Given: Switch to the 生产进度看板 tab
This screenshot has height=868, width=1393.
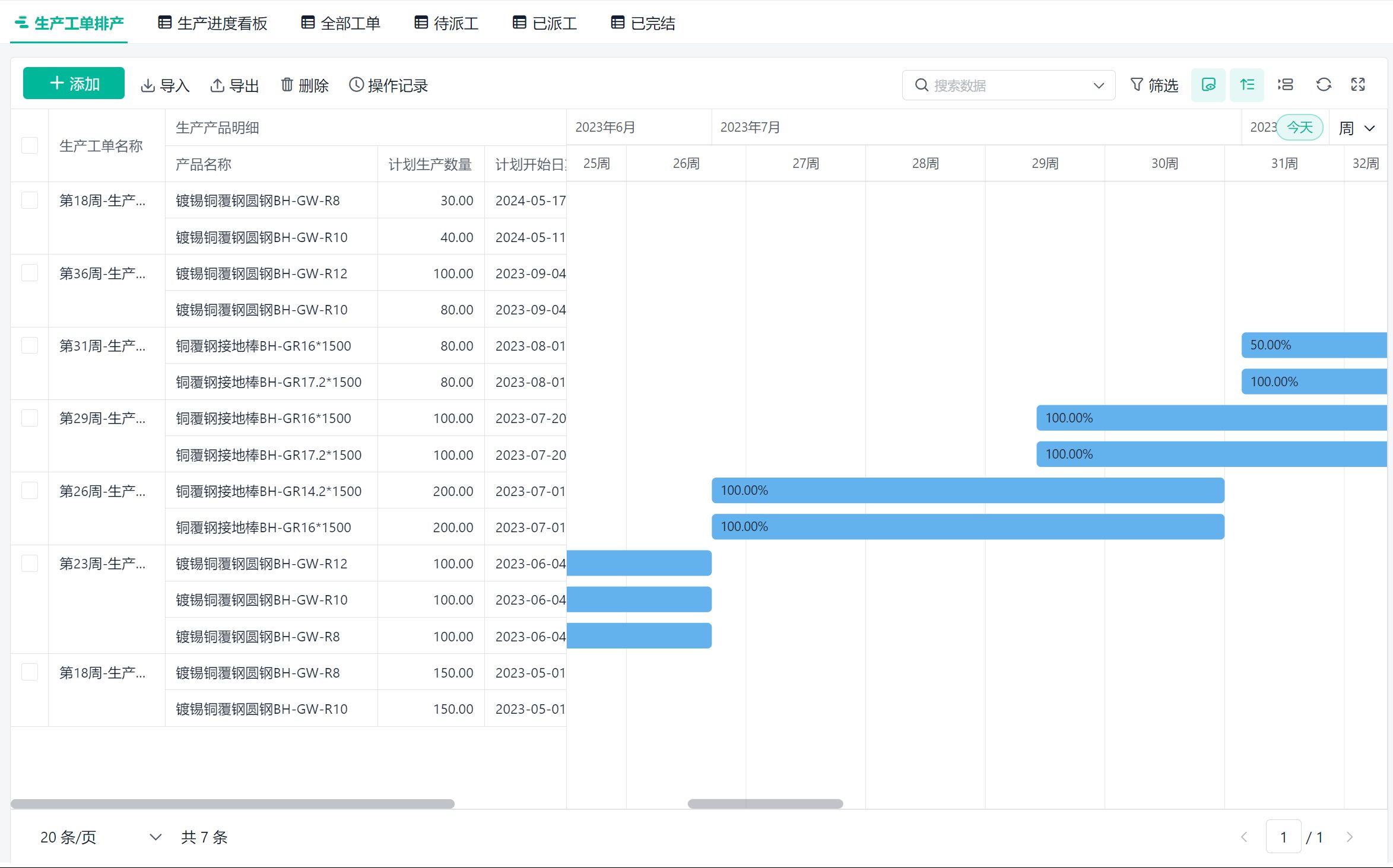Looking at the screenshot, I should [x=213, y=23].
